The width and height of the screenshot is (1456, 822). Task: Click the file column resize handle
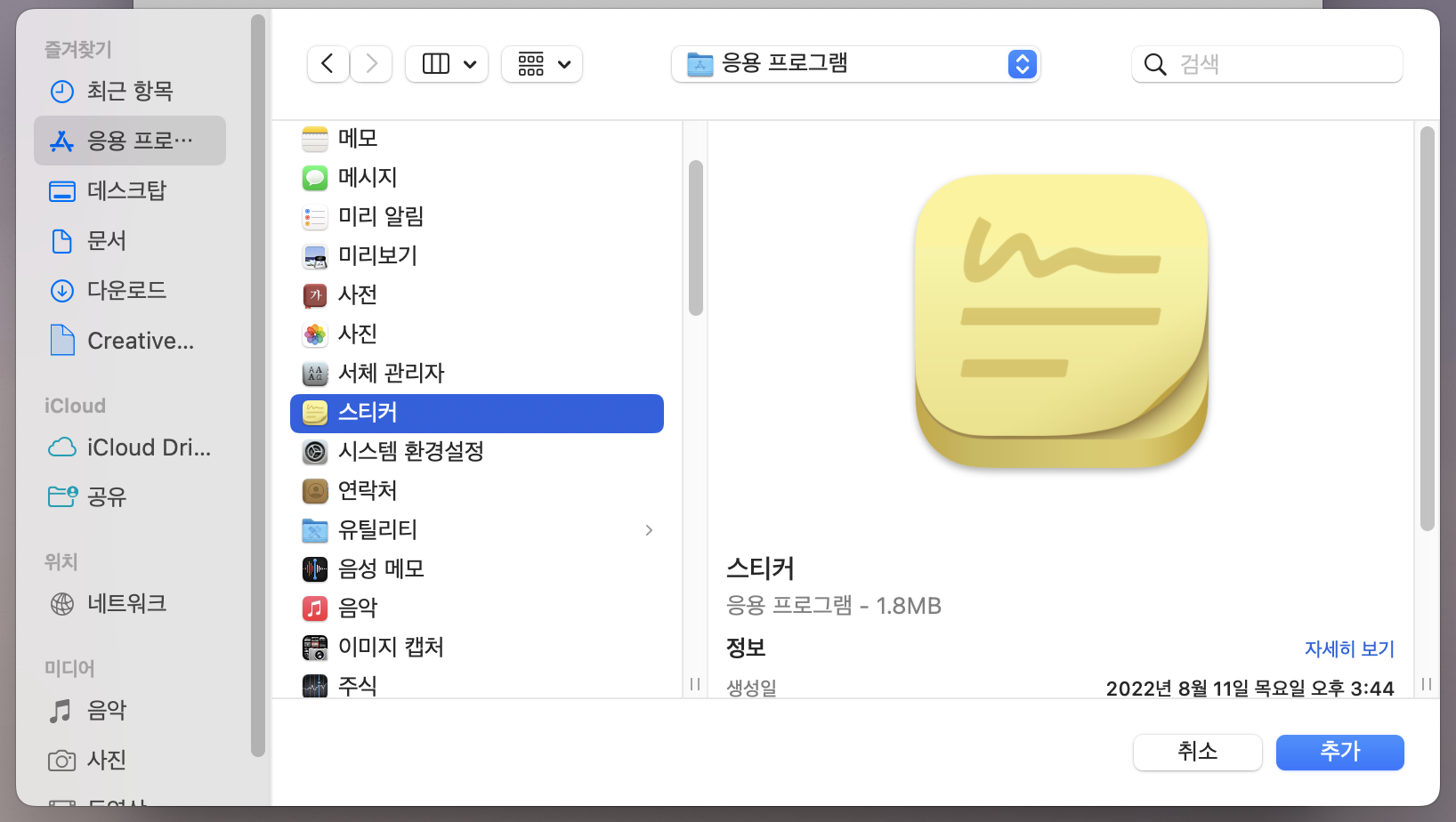(695, 684)
